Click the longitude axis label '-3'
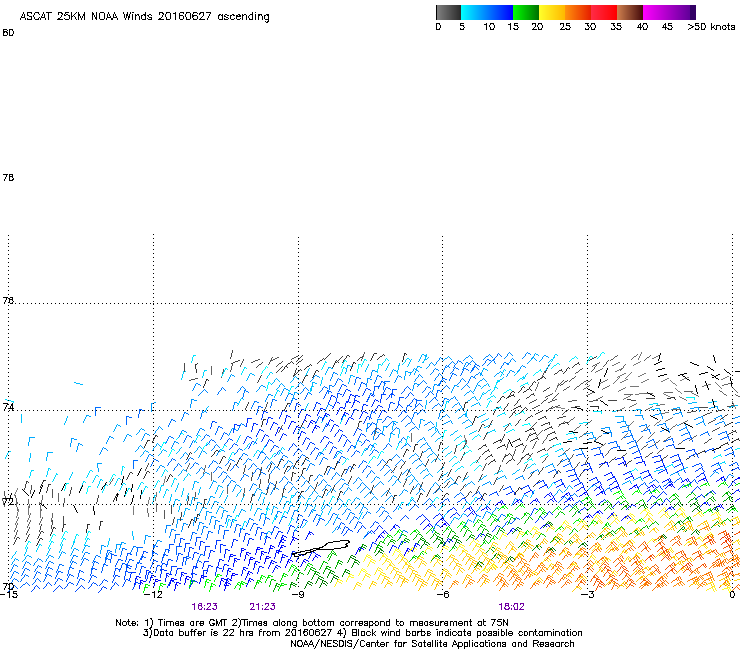 pyautogui.click(x=588, y=595)
